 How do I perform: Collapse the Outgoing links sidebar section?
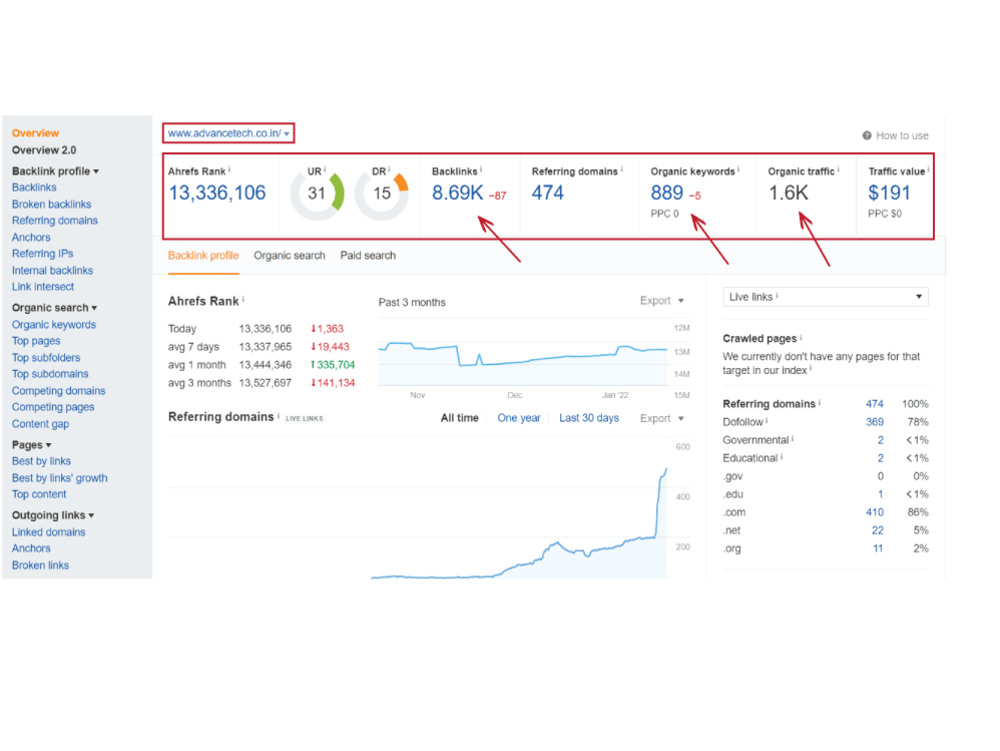coord(53,514)
